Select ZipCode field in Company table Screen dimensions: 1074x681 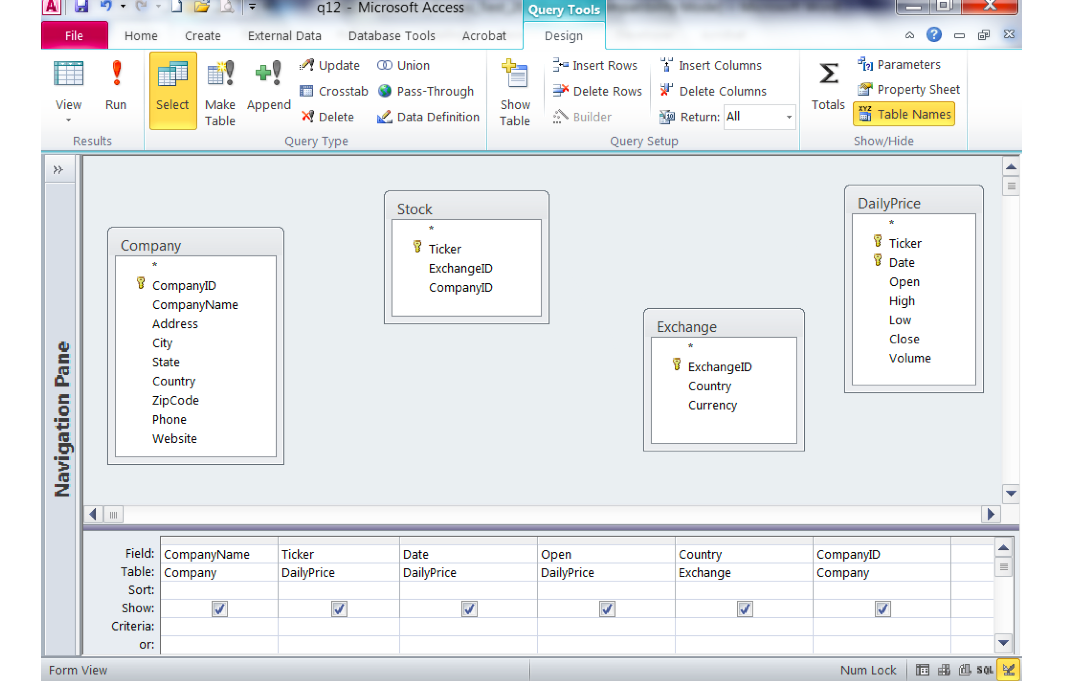coord(175,400)
